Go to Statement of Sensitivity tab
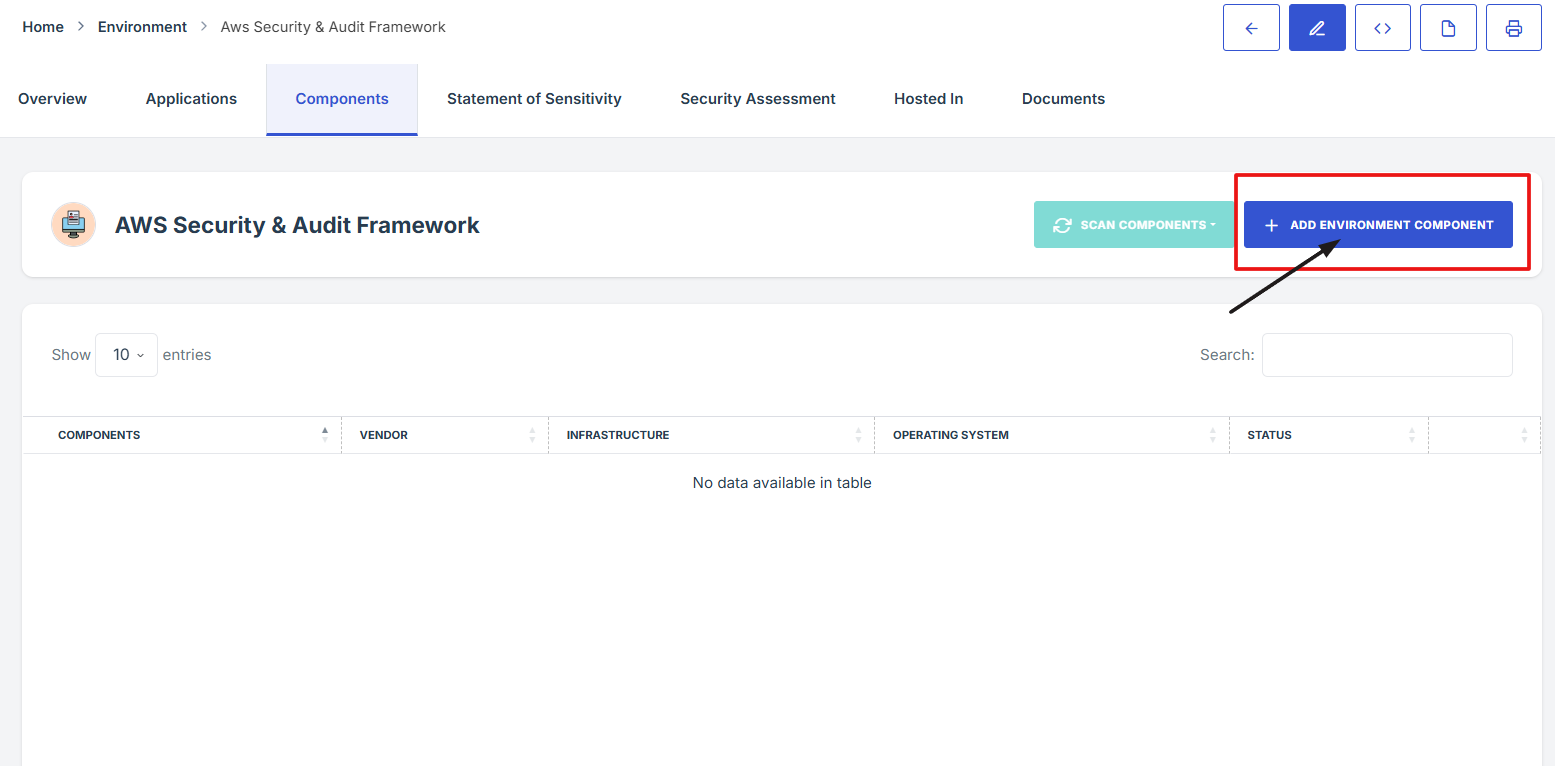 point(534,99)
